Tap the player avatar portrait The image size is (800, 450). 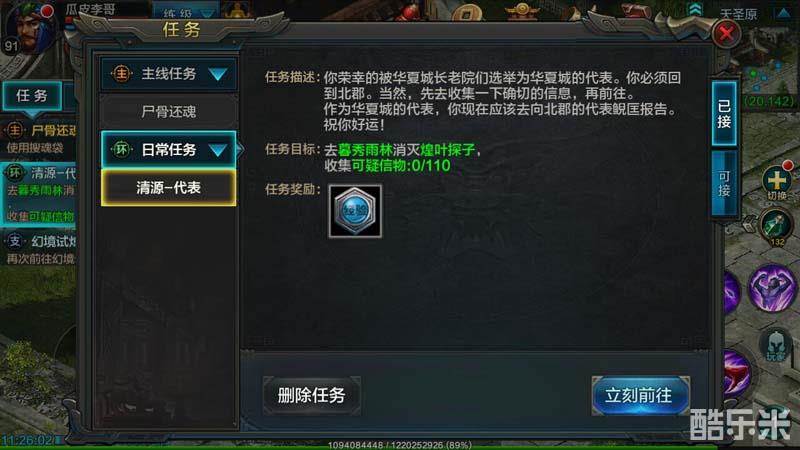tap(29, 30)
